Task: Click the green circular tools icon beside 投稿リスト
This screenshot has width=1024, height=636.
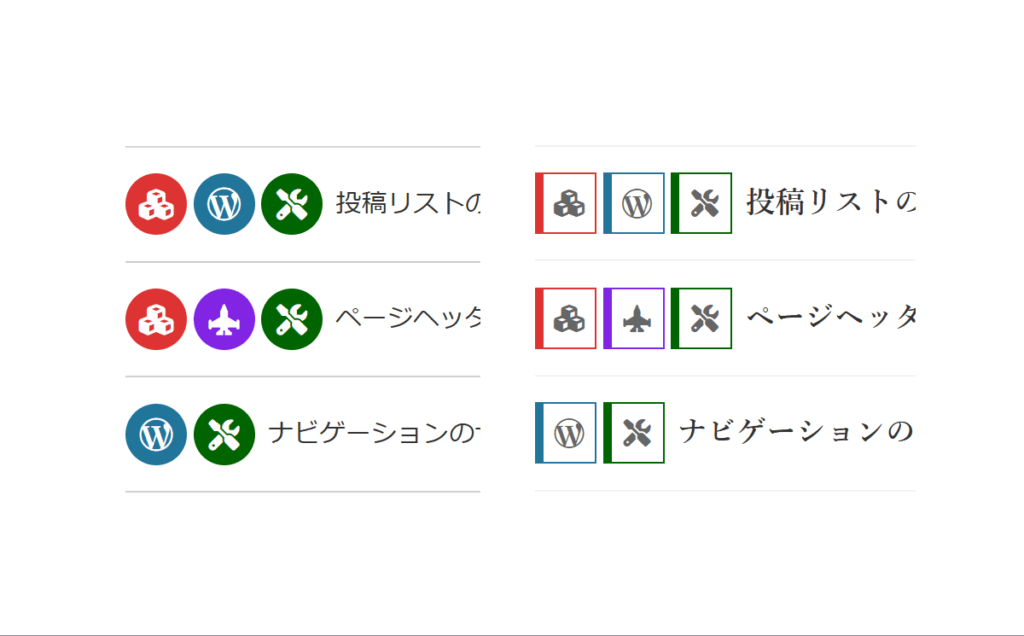Action: pos(291,204)
